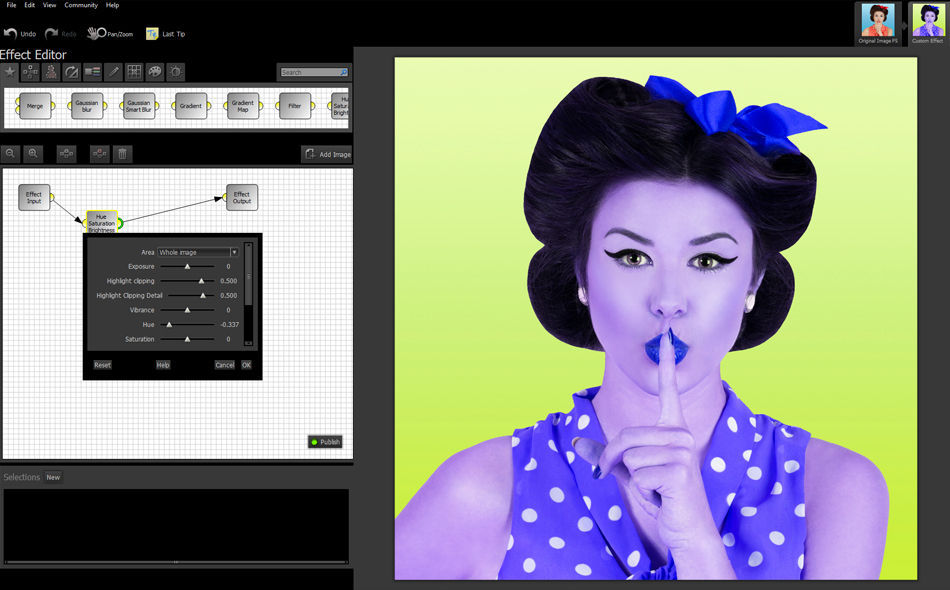Open the View menu
This screenshot has height=590, width=950.
click(49, 5)
